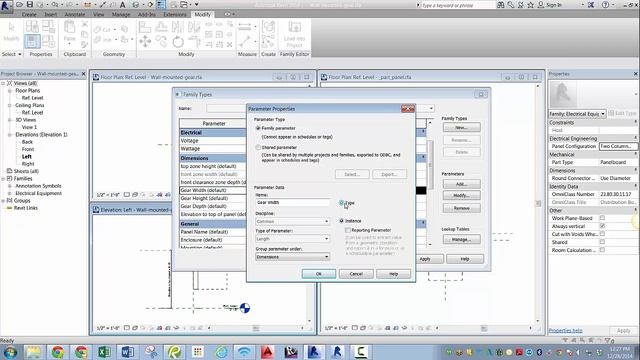This screenshot has height=360, width=640.
Task: Click Internet Explorer icon in taskbar
Action: pyautogui.click(x=221, y=351)
